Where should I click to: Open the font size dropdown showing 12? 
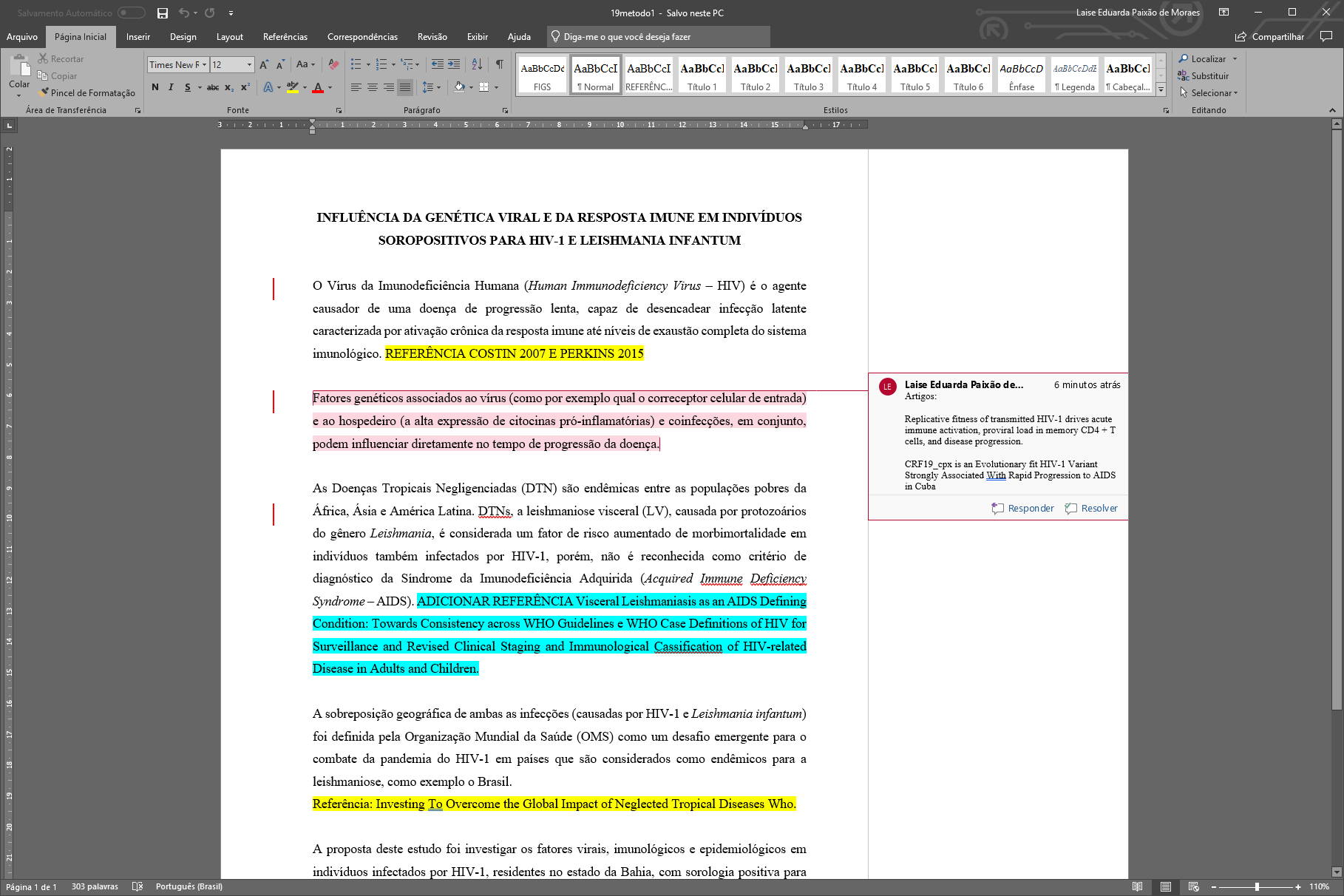point(249,65)
